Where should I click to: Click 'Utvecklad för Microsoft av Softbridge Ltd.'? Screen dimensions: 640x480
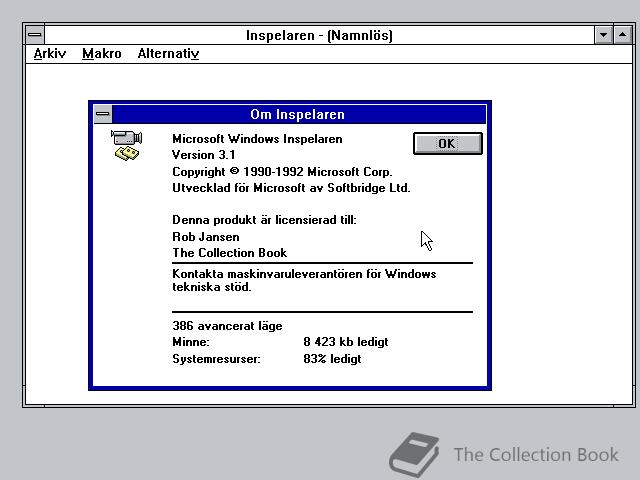point(291,188)
